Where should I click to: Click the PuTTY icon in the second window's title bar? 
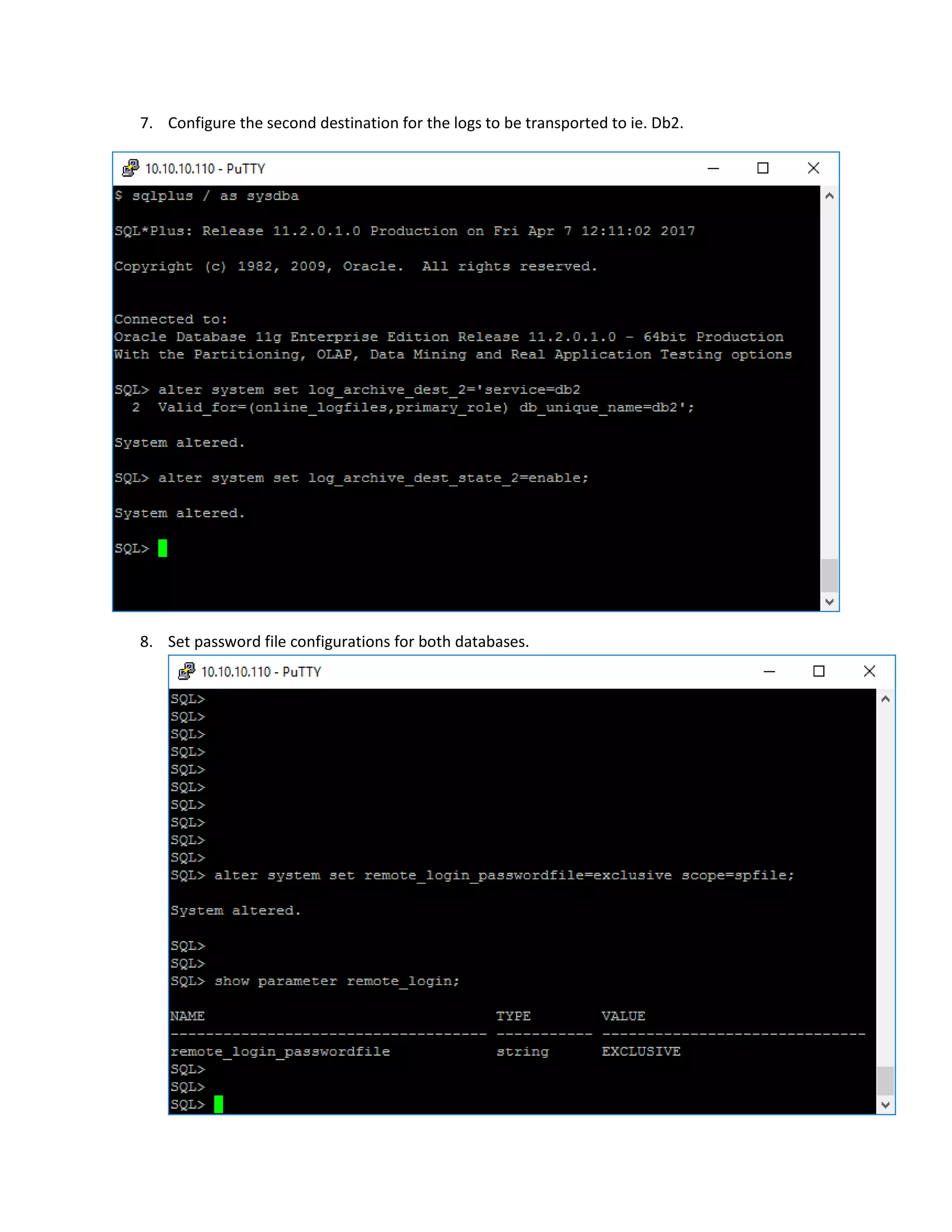186,671
